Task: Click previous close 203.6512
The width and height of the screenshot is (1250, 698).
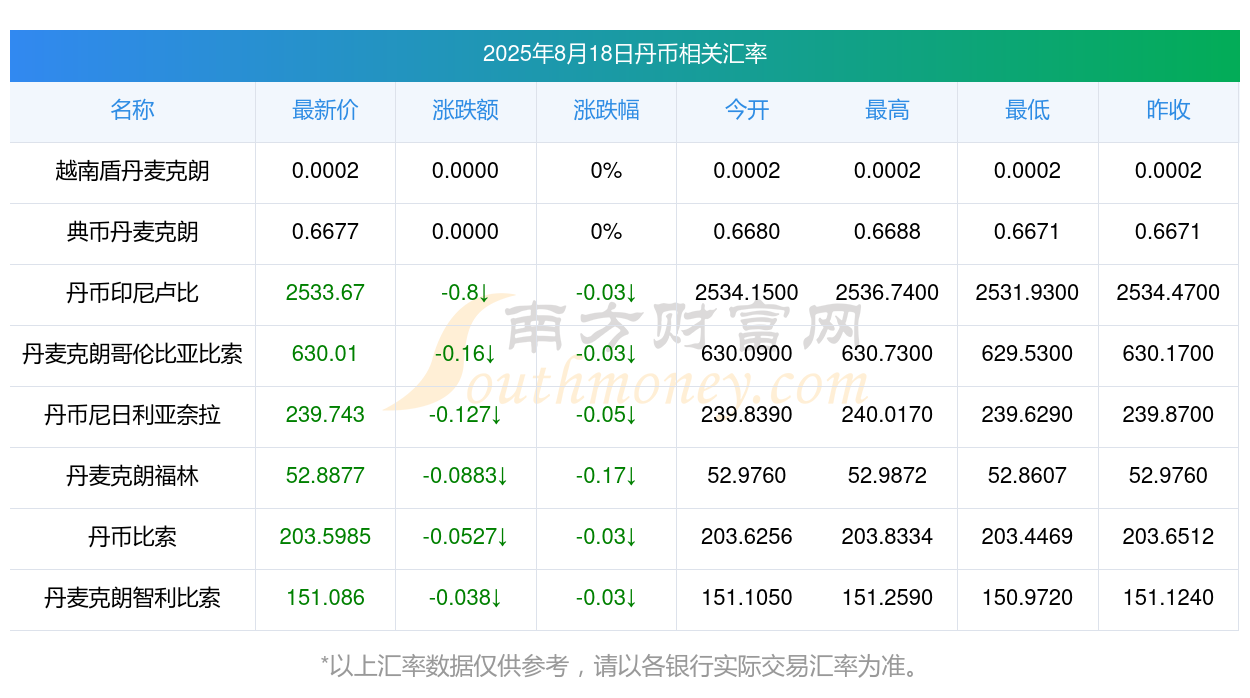Action: [x=1168, y=537]
